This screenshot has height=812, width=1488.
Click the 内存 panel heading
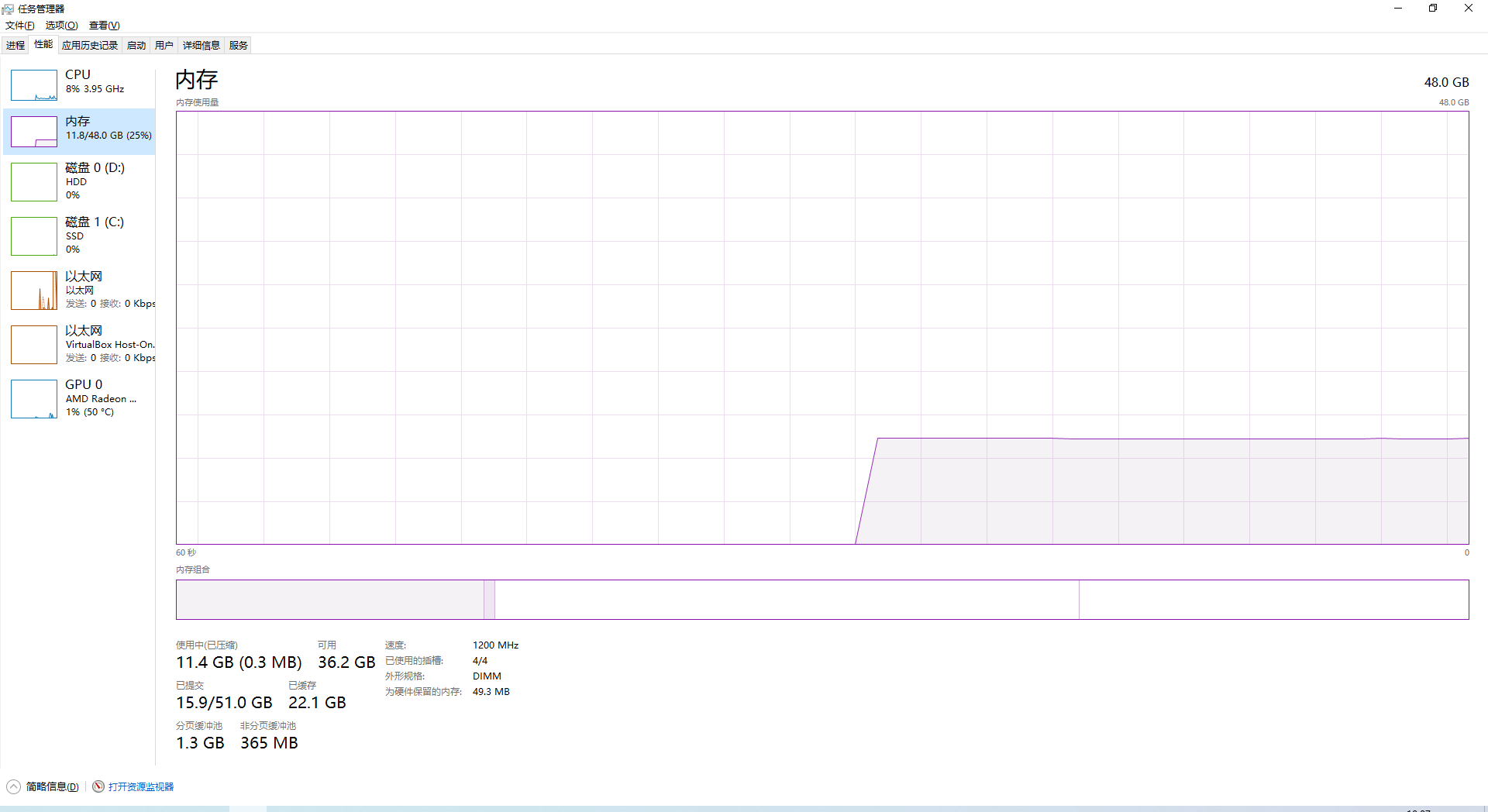pos(197,80)
